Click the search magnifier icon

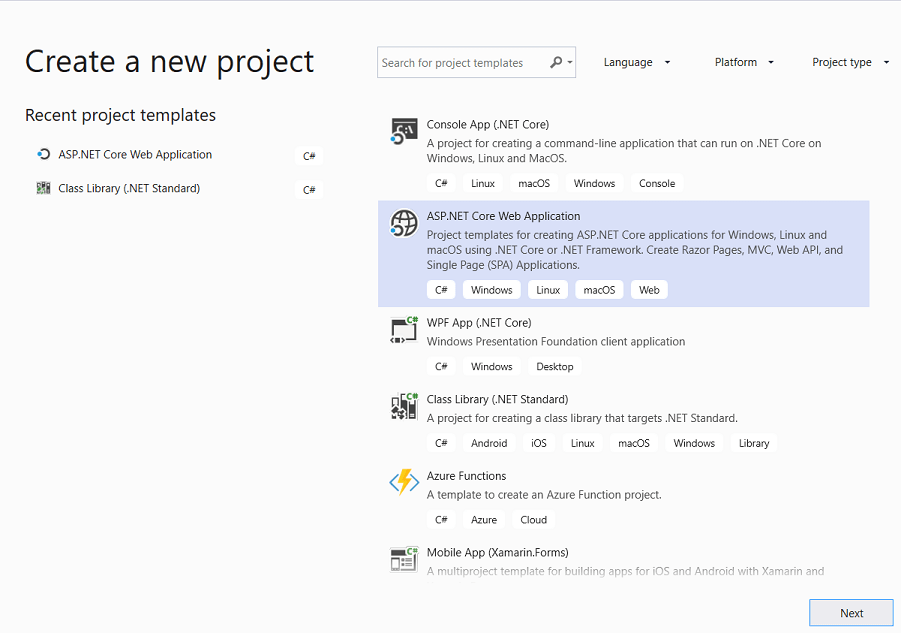click(556, 62)
